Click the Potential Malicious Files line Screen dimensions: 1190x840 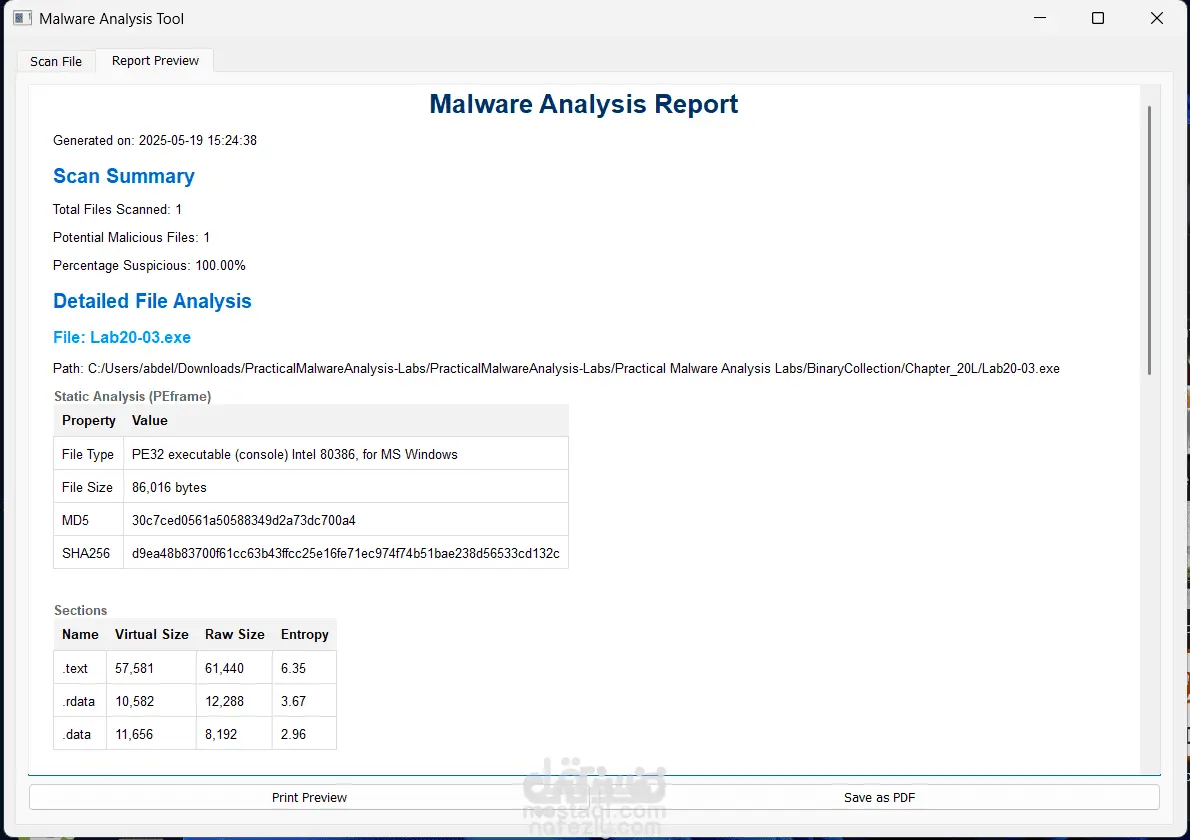[131, 238]
